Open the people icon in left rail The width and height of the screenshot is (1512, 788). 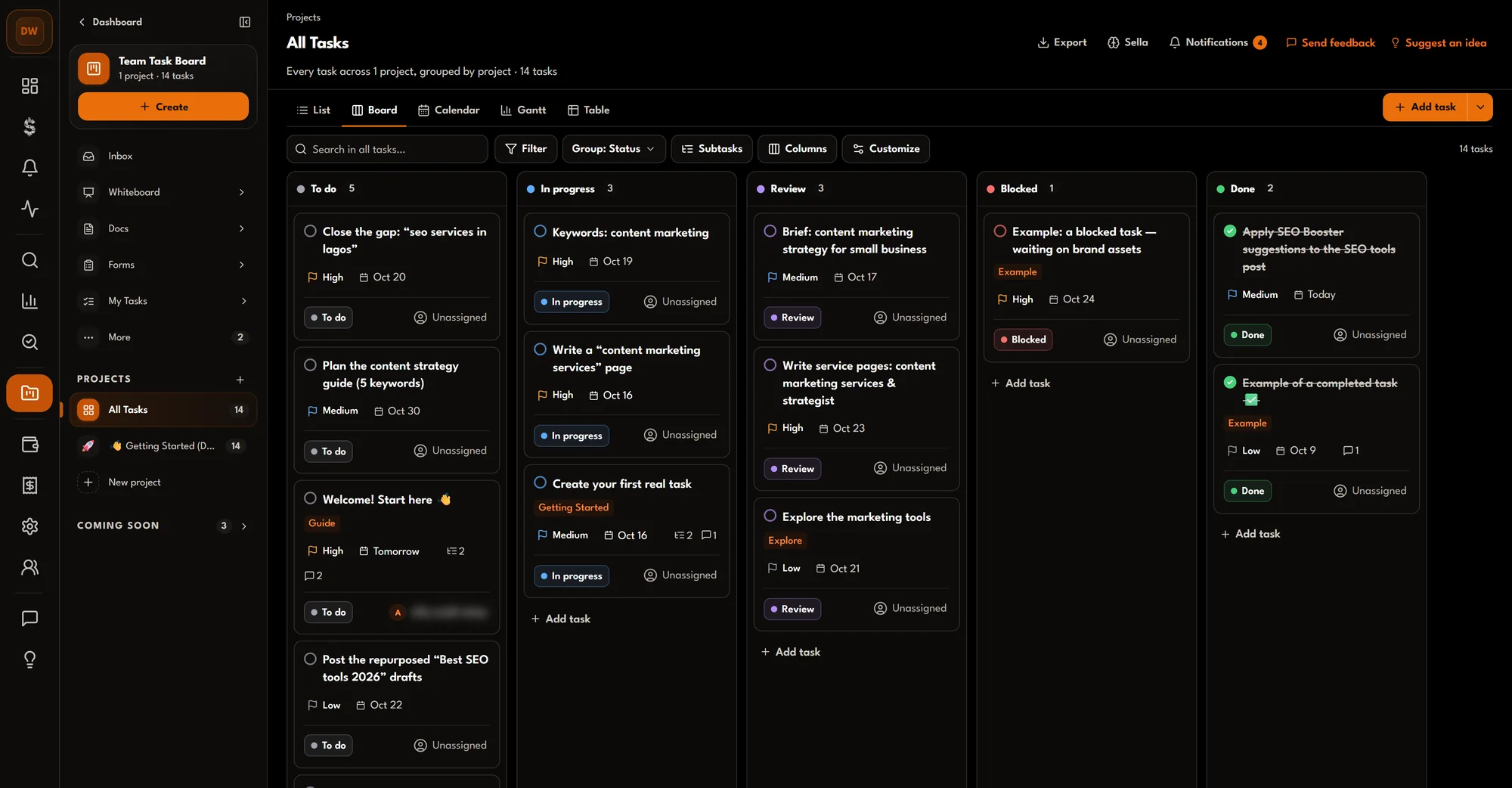point(29,566)
